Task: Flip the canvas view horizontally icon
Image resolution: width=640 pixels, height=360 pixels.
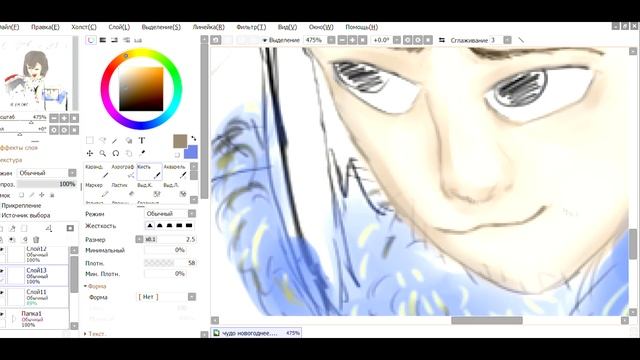Action: (442, 40)
